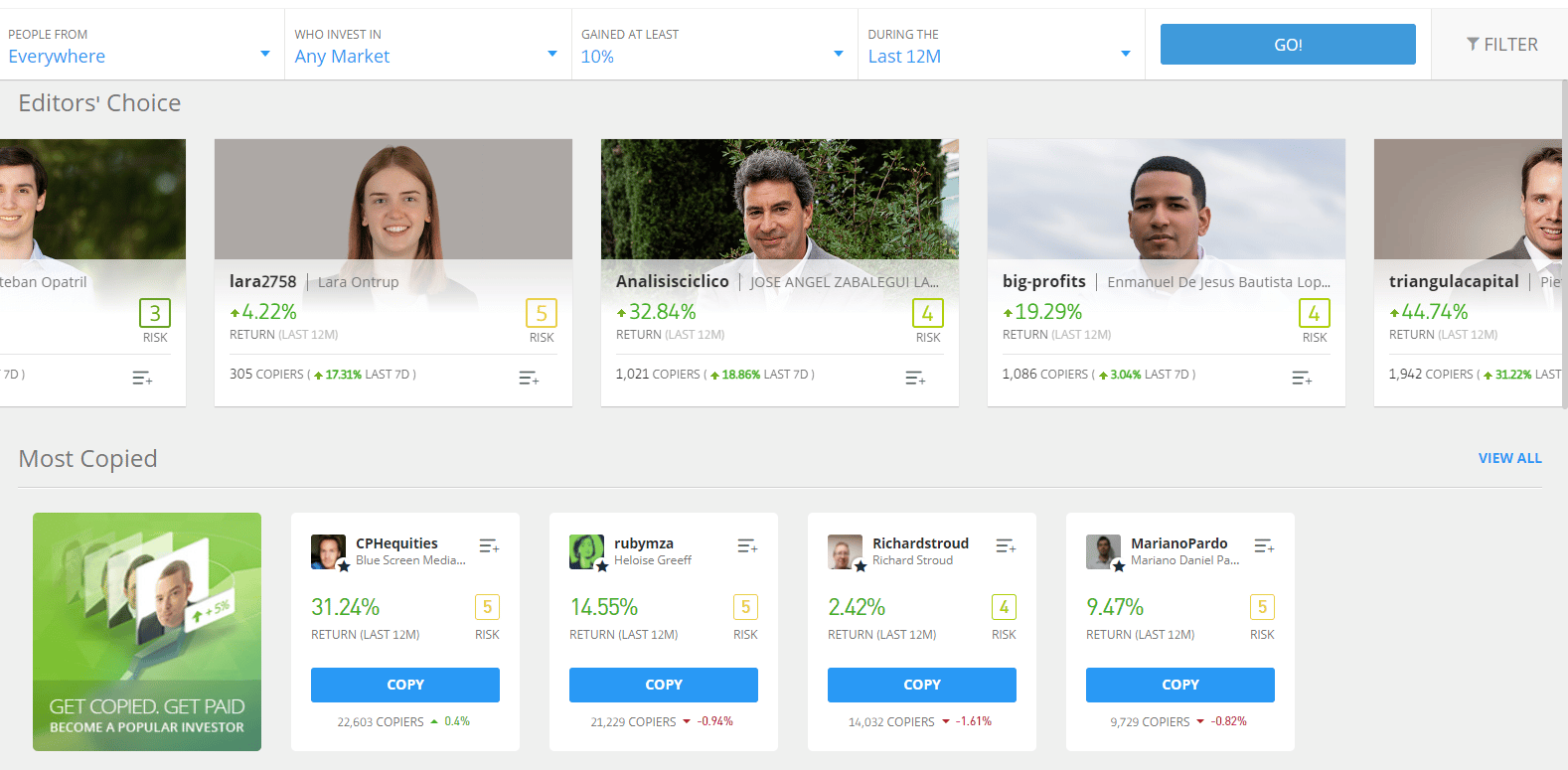Image resolution: width=1568 pixels, height=770 pixels.
Task: Open lara2758 username link
Action: click(263, 281)
